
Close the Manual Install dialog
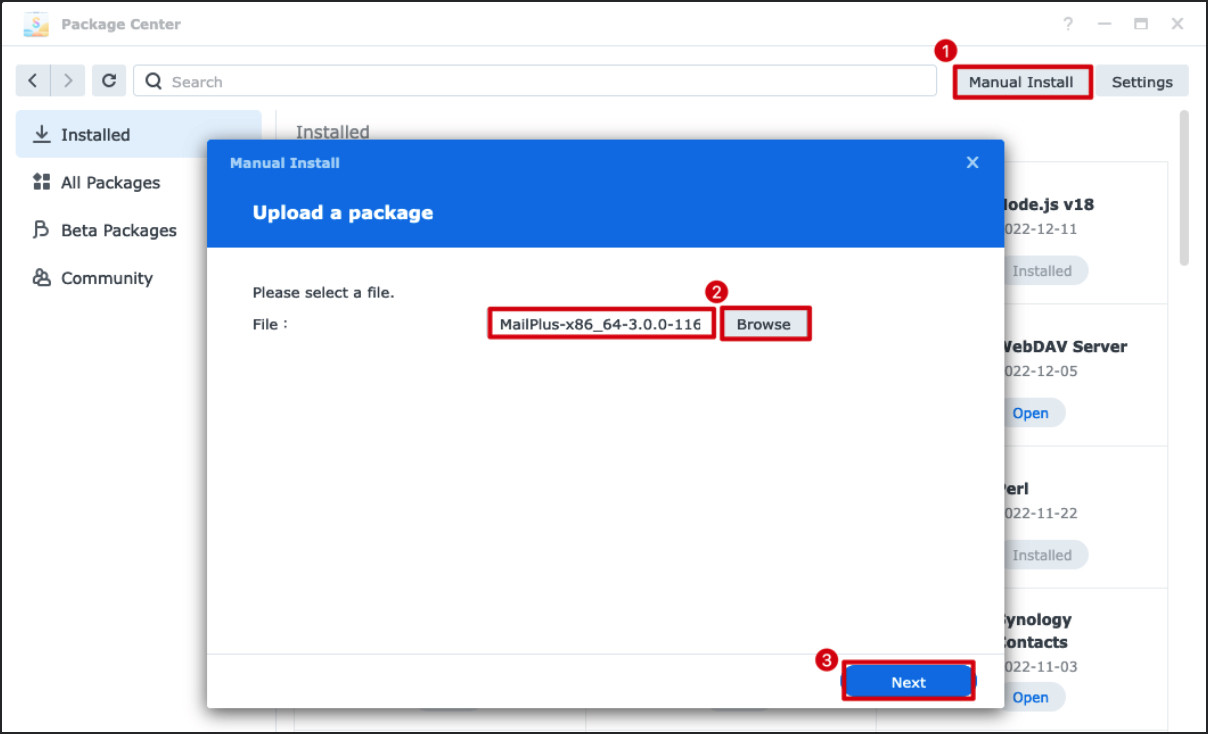pyautogui.click(x=972, y=163)
